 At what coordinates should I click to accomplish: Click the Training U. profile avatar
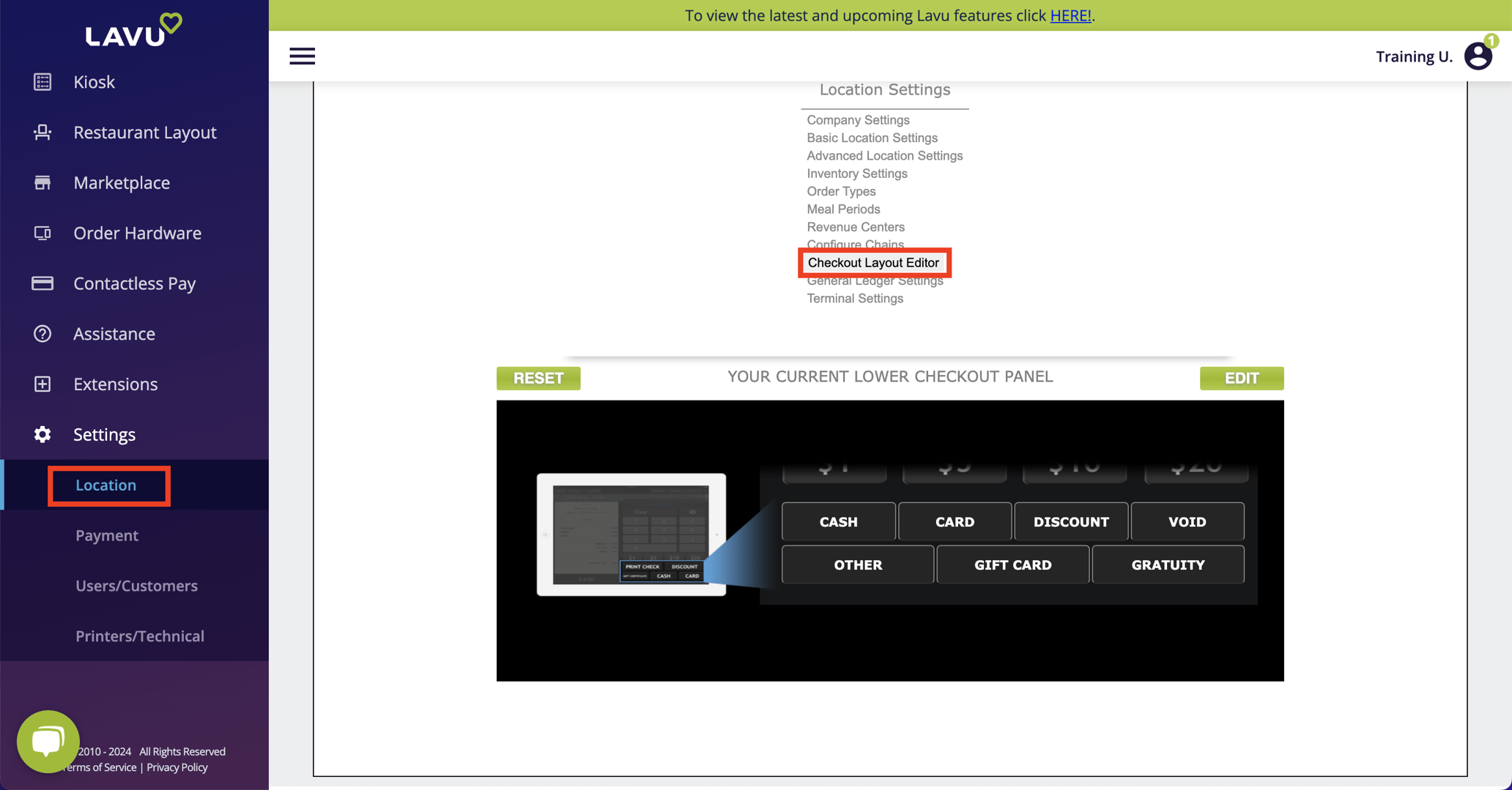tap(1478, 56)
